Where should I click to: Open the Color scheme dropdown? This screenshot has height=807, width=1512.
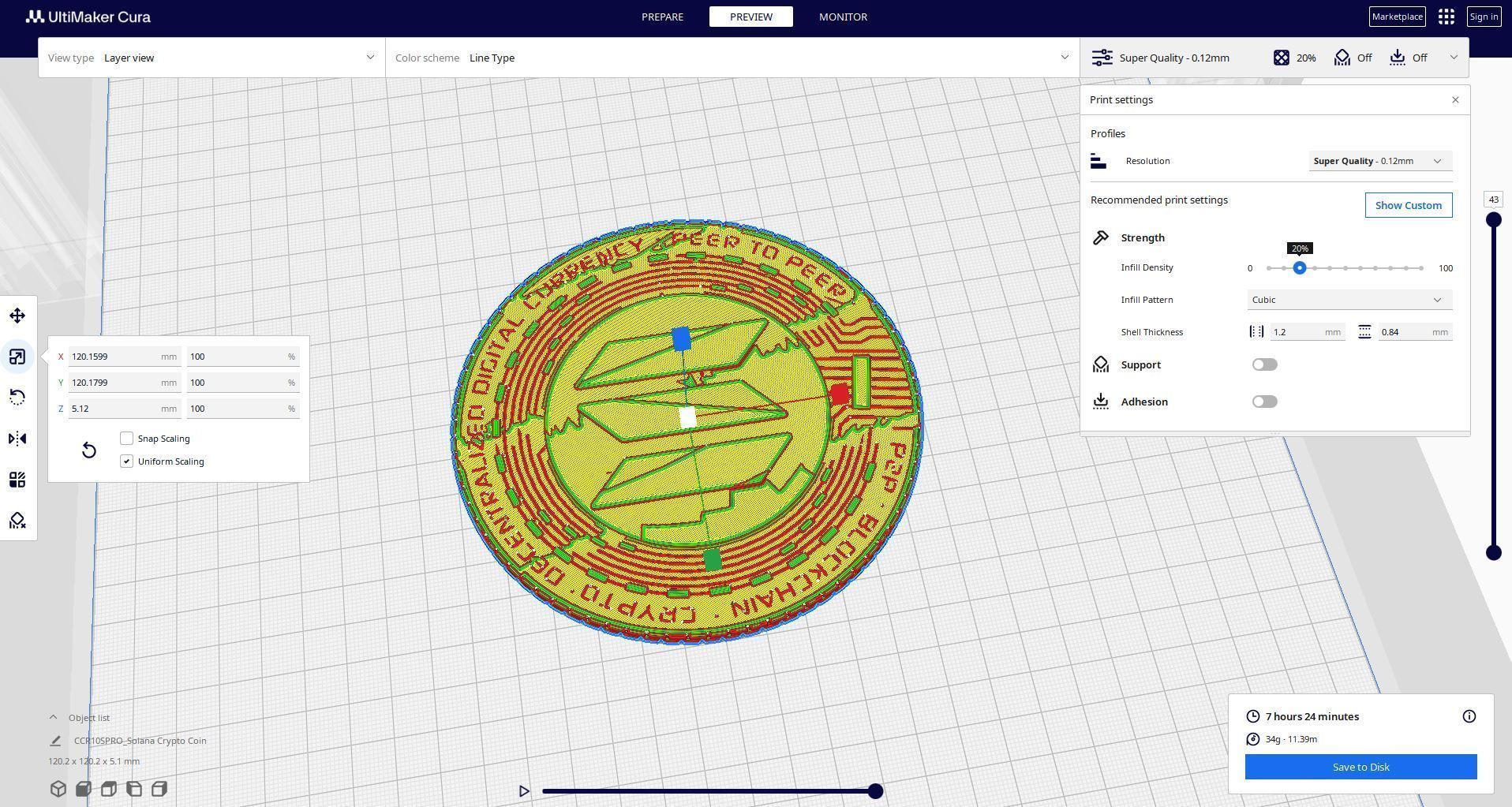click(x=732, y=58)
